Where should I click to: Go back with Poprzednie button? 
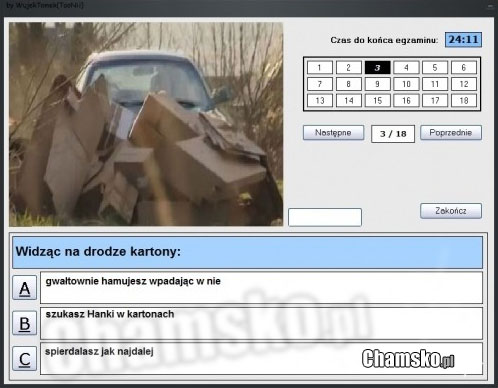(x=451, y=133)
